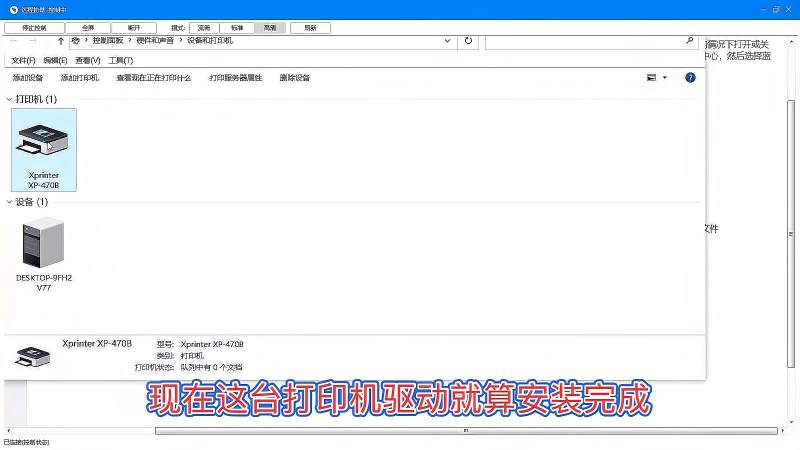
Task: Click the refresh icon beside address bar
Action: coord(468,41)
